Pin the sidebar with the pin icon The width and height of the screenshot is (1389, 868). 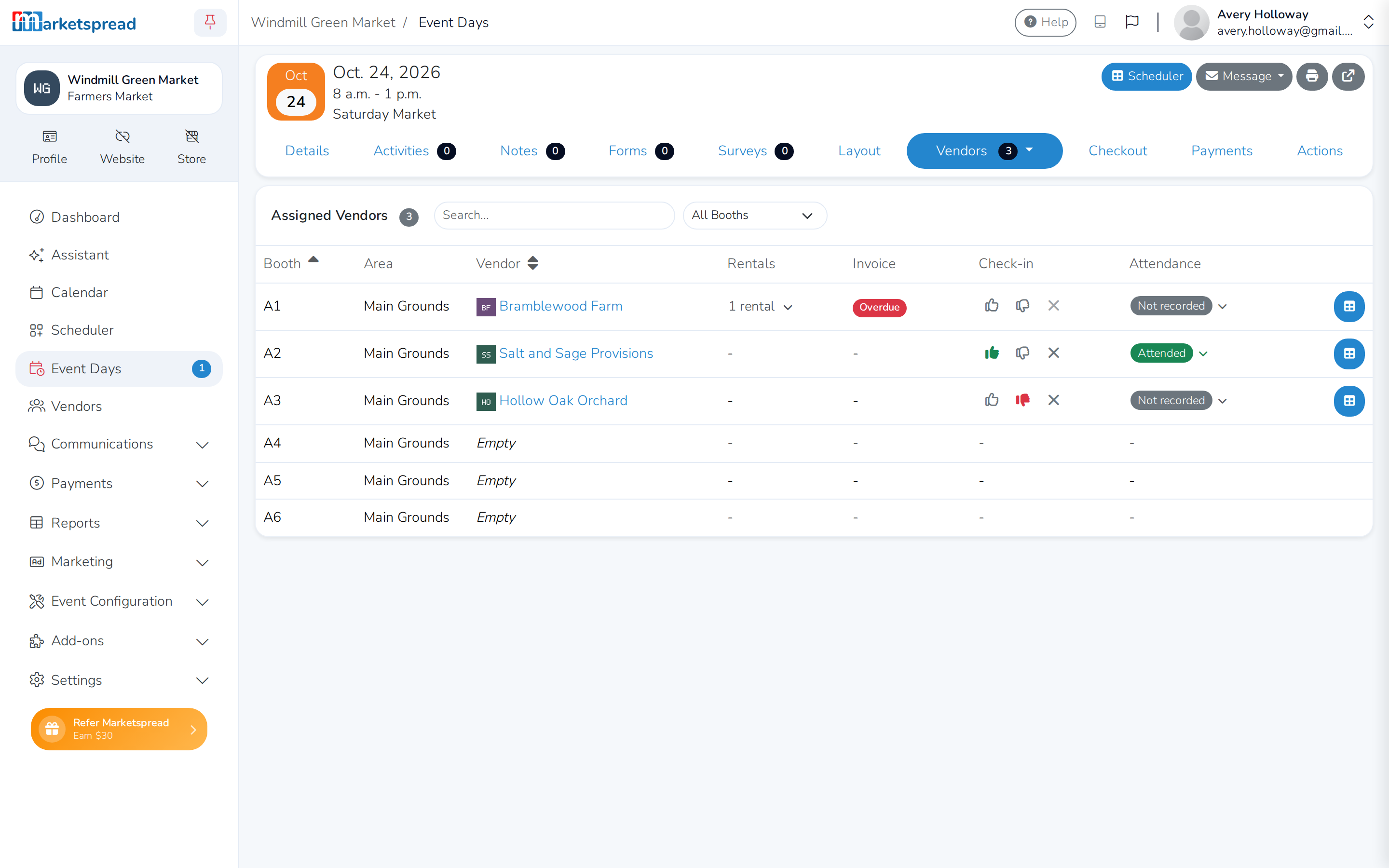point(210,22)
